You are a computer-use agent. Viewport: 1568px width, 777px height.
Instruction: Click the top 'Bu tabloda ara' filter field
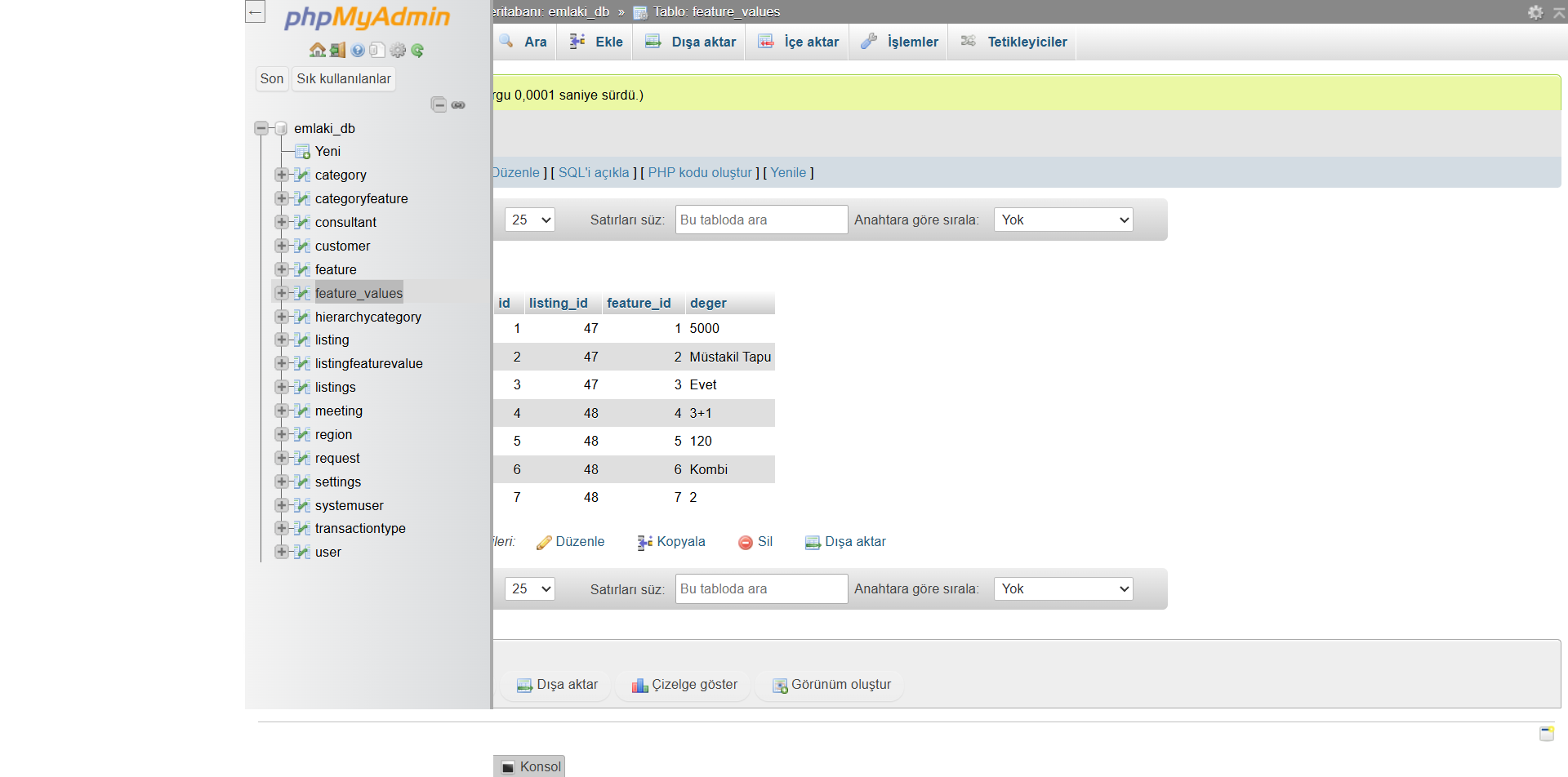pyautogui.click(x=760, y=220)
